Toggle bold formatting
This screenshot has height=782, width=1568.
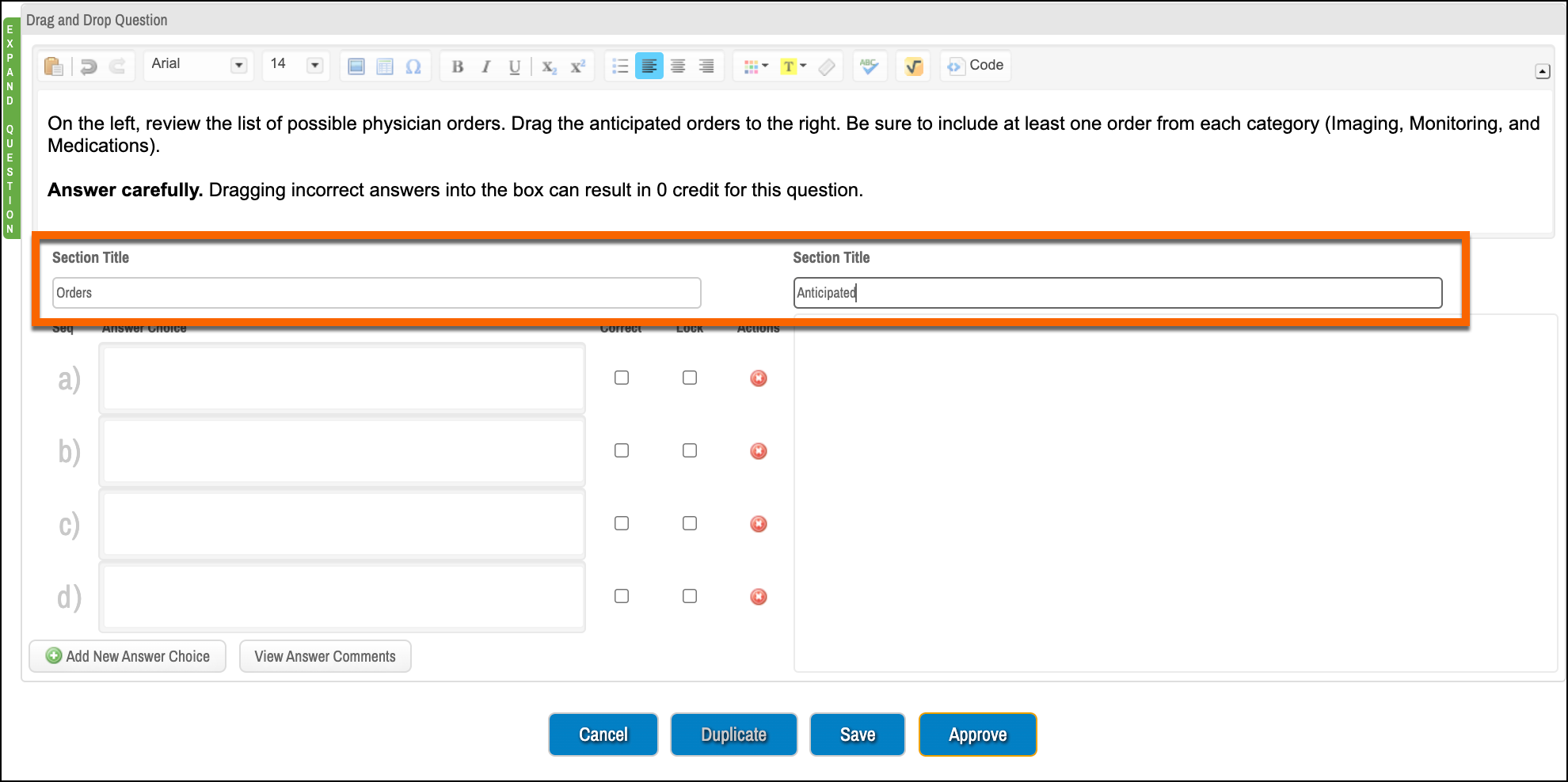pyautogui.click(x=458, y=67)
